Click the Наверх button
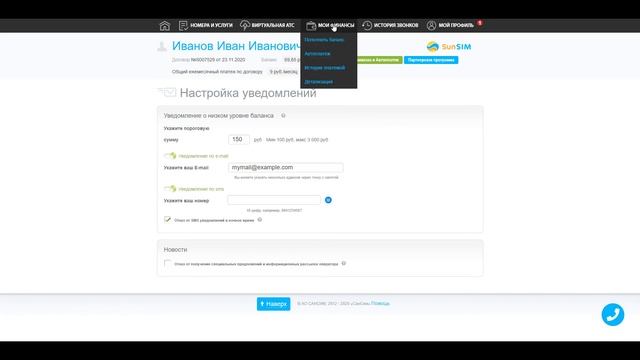Image resolution: width=640 pixels, height=360 pixels. (273, 304)
